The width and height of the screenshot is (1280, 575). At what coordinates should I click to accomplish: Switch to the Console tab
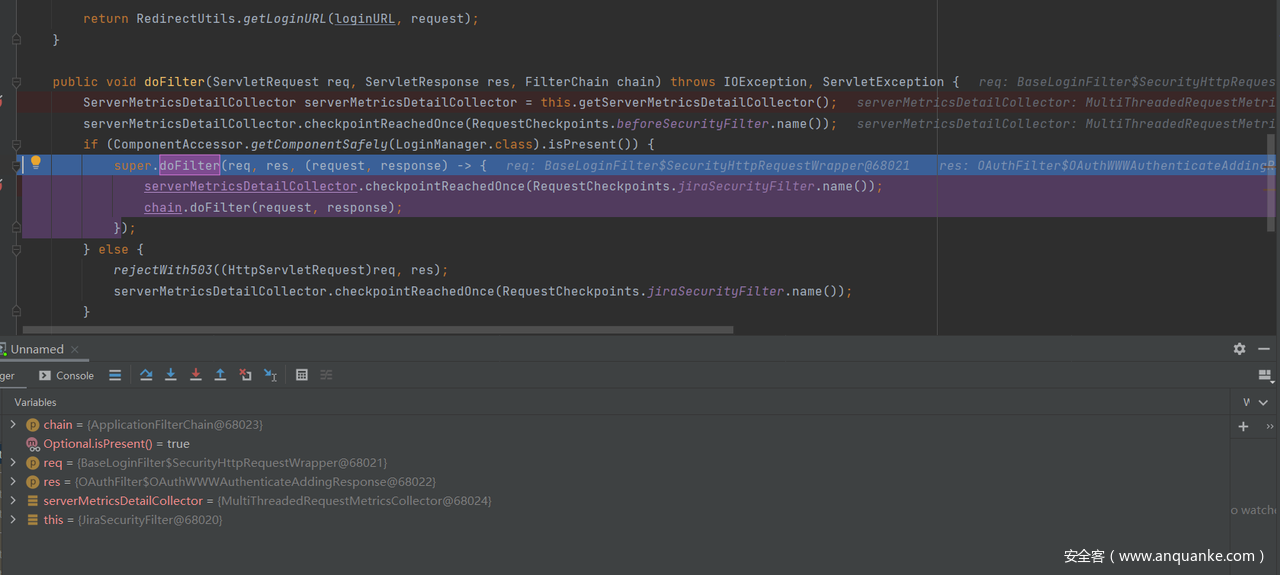(67, 376)
